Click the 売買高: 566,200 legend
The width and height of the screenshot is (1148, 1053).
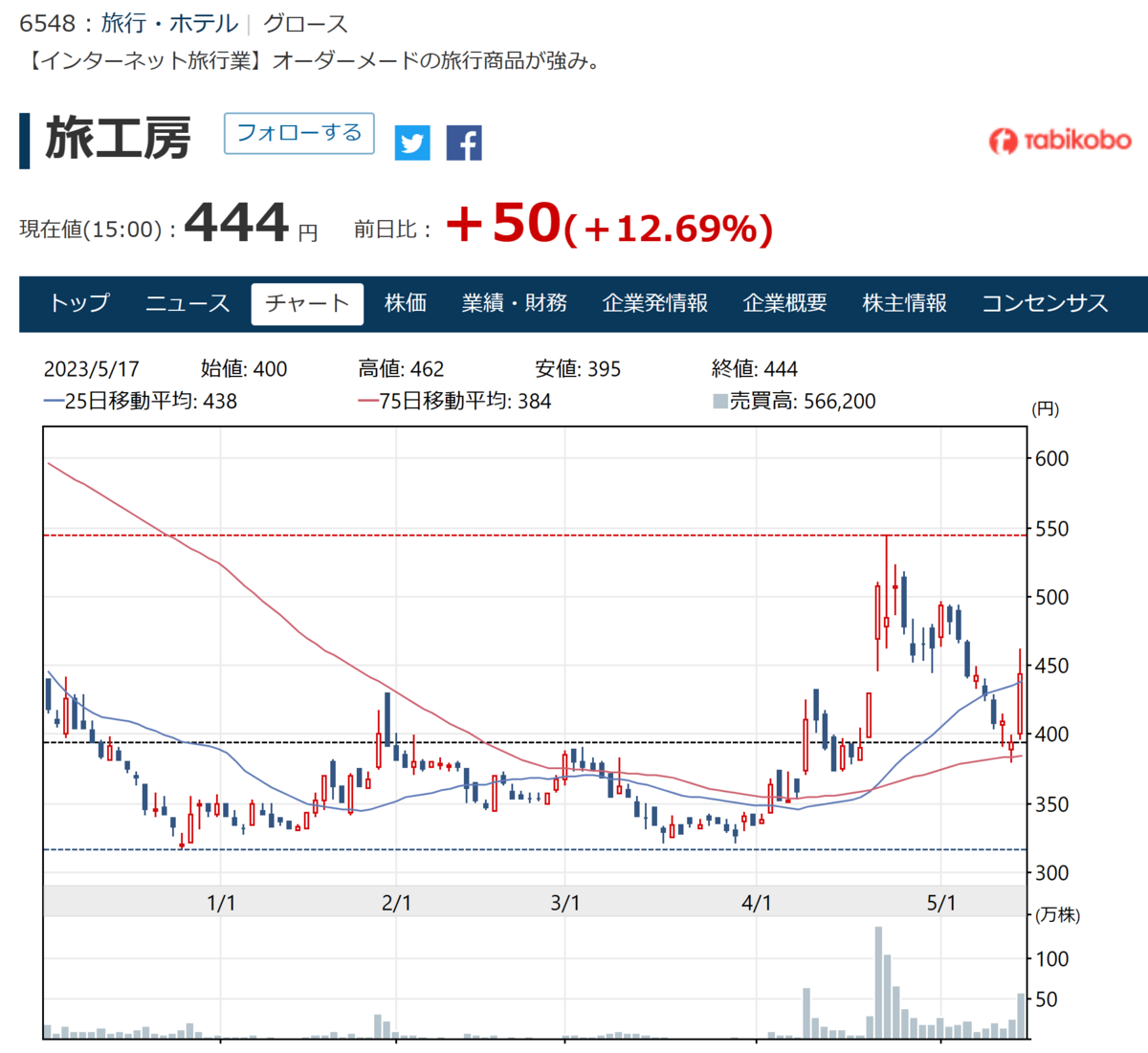click(795, 402)
